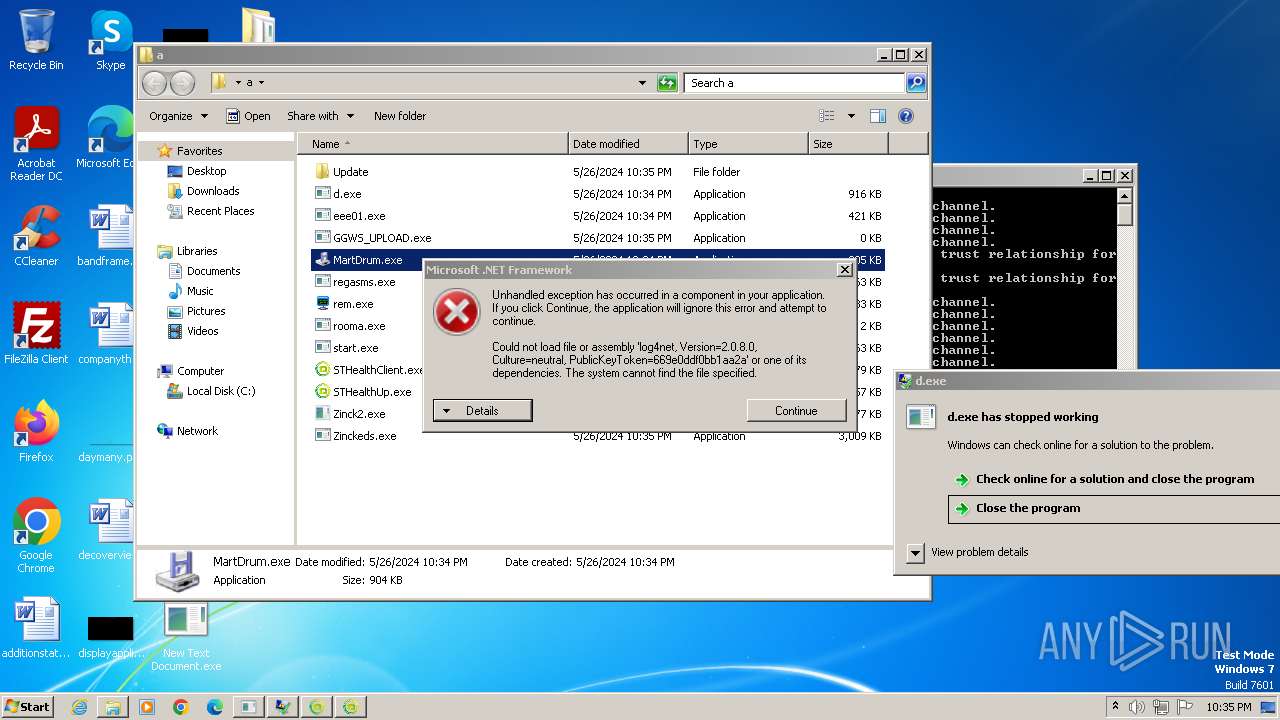Select Computer in navigation pane

[x=200, y=371]
